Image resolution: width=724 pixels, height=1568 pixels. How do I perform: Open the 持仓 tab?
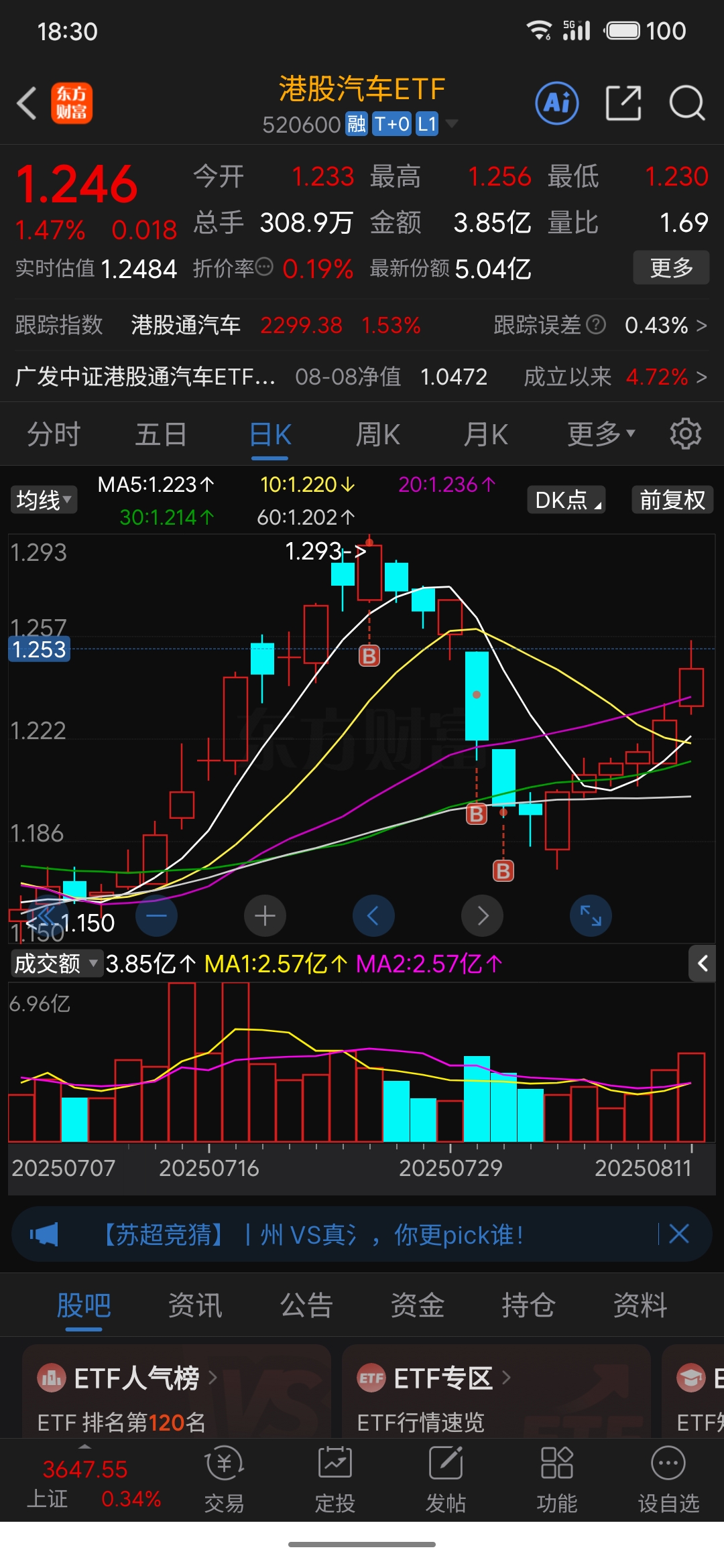click(x=529, y=1305)
